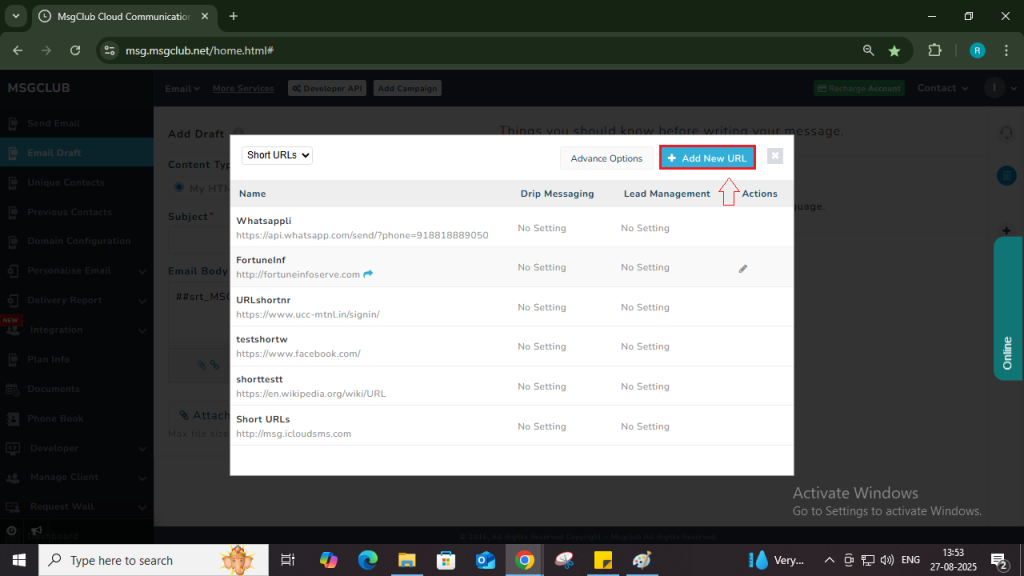Click the http://msg.icloudsms.com URL text
The height and width of the screenshot is (576, 1024).
[293, 434]
